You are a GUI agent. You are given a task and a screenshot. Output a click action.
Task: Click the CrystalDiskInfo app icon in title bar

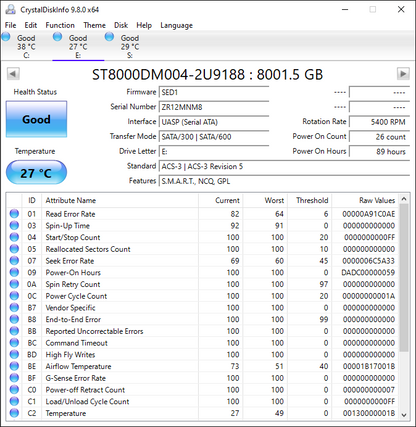(x=10, y=9)
